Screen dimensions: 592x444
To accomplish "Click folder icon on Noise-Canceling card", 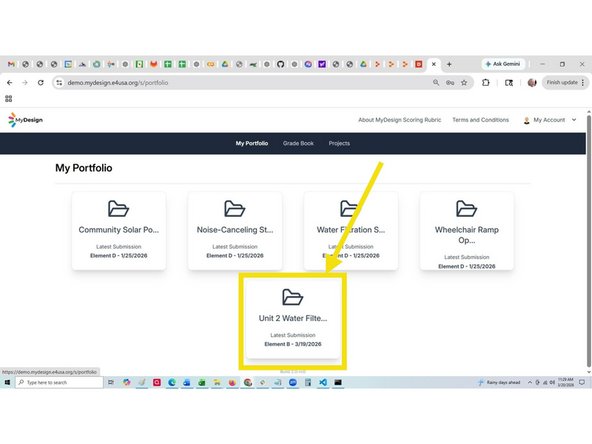I will click(235, 208).
